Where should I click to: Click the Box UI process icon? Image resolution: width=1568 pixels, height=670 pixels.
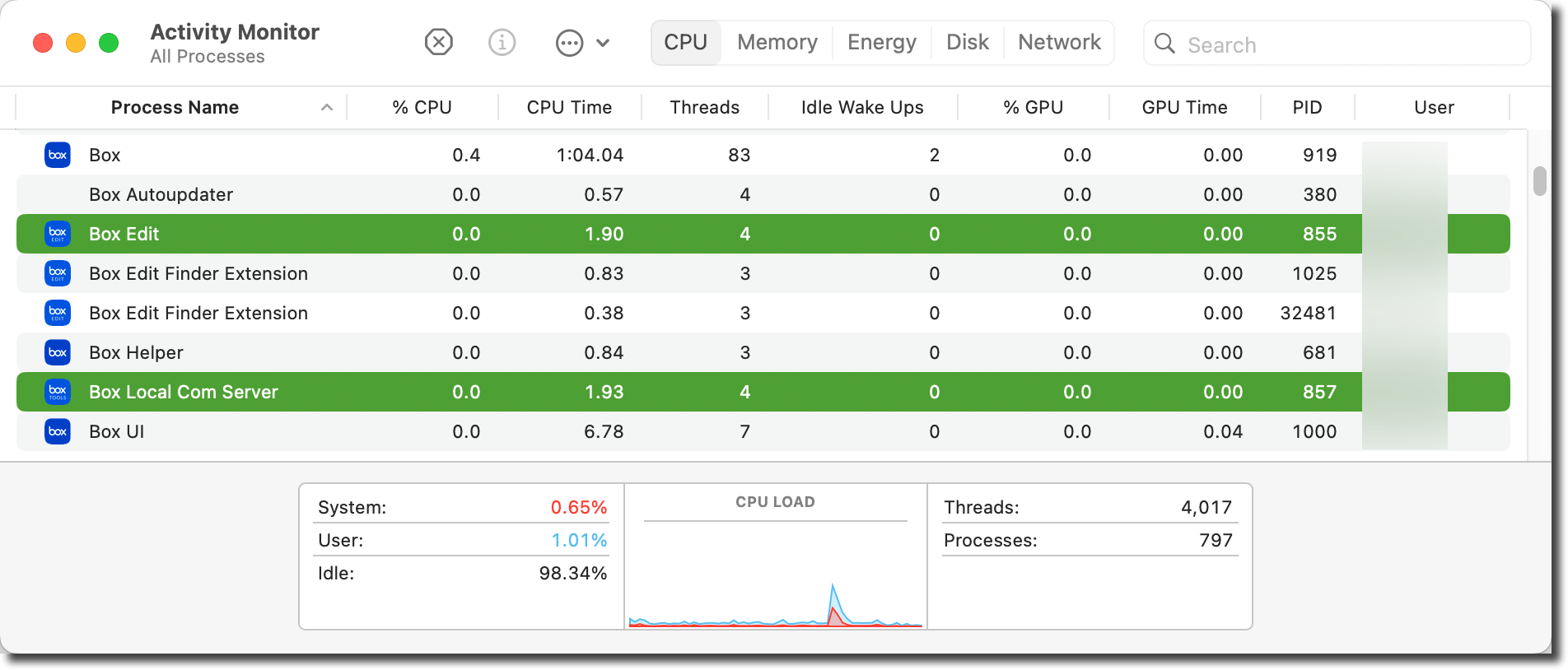[x=58, y=431]
